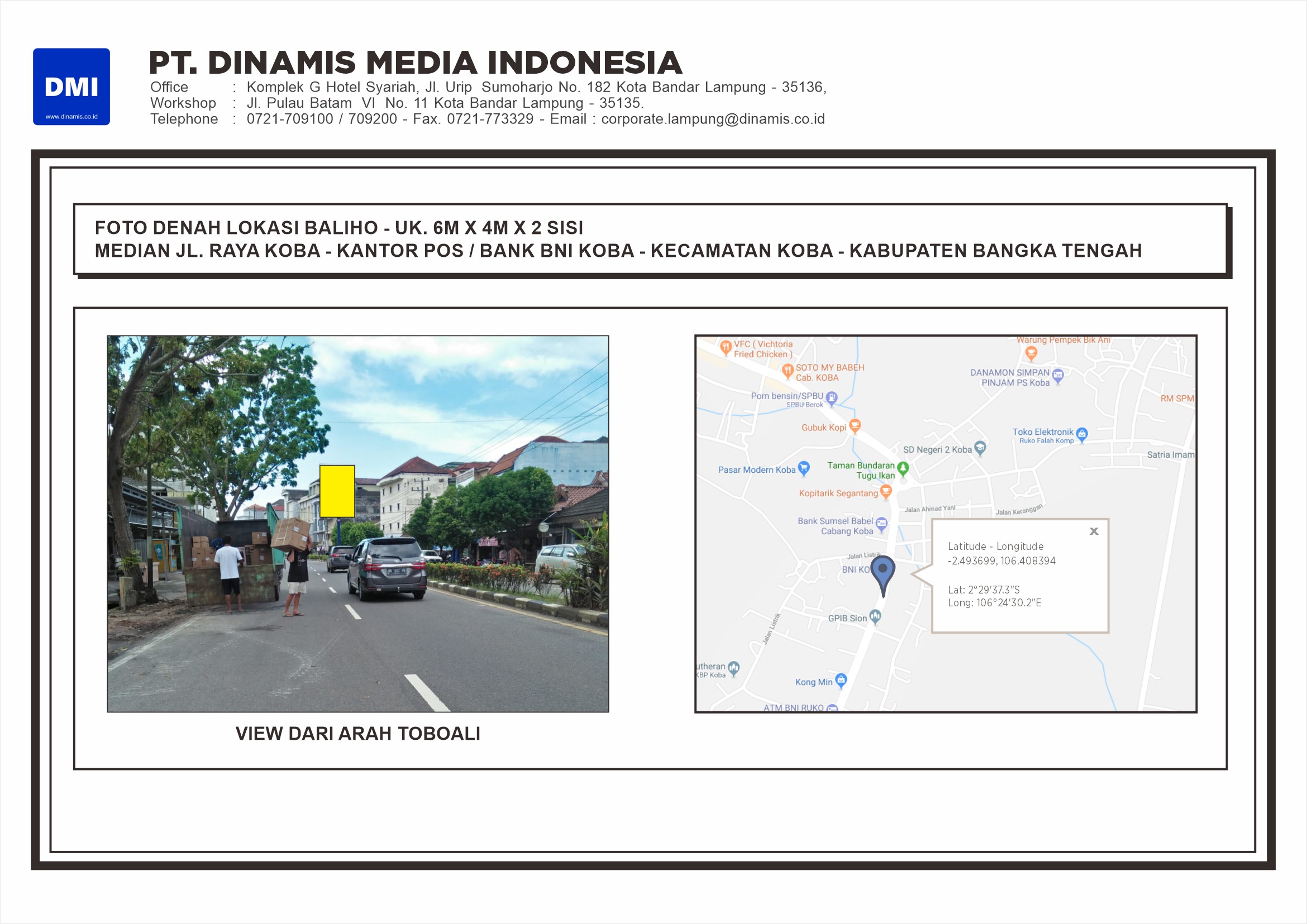Click the blue location pin on map
The image size is (1307, 924).
point(883,576)
